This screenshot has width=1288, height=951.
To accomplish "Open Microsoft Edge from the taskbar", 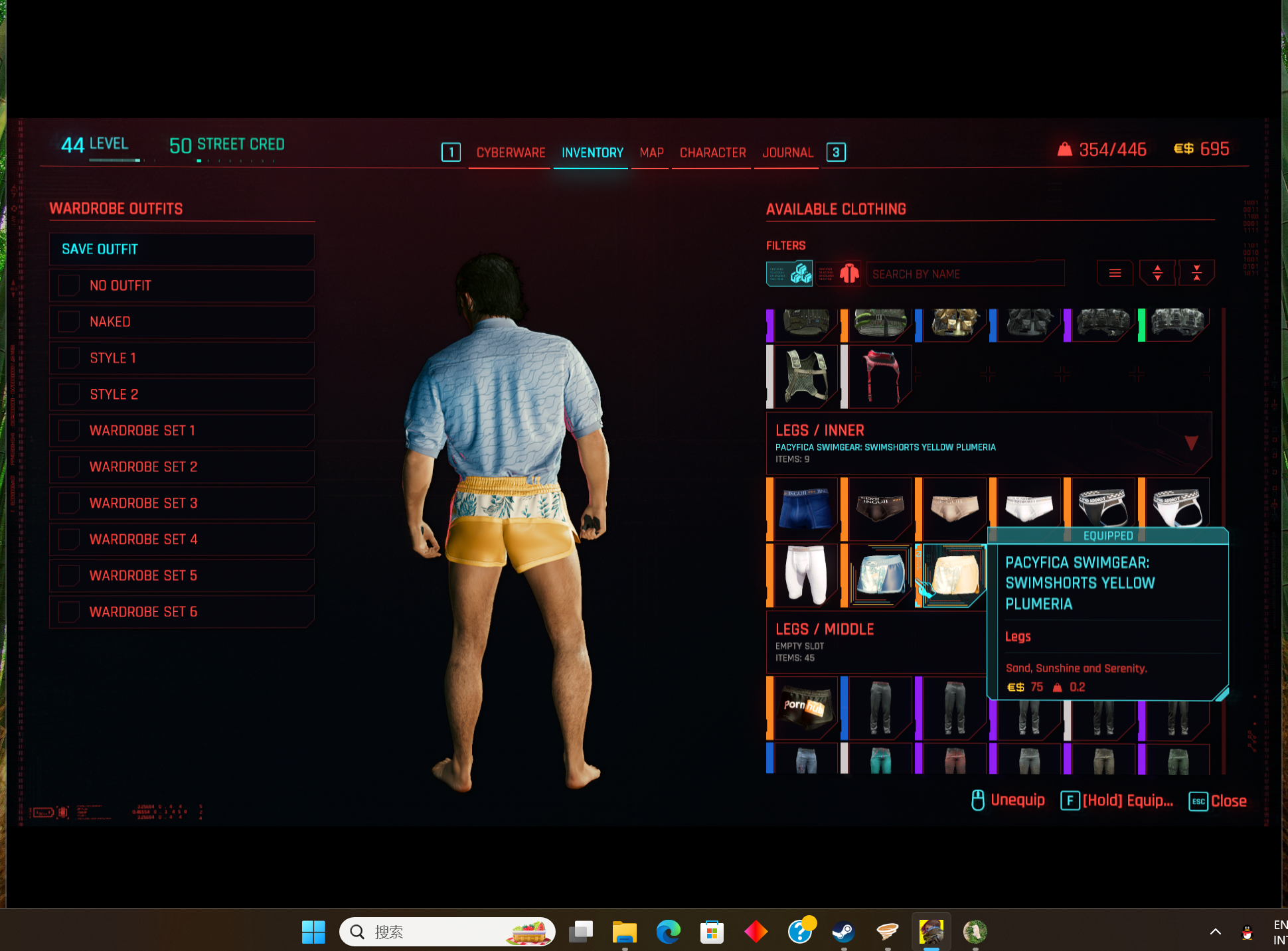I will point(668,932).
